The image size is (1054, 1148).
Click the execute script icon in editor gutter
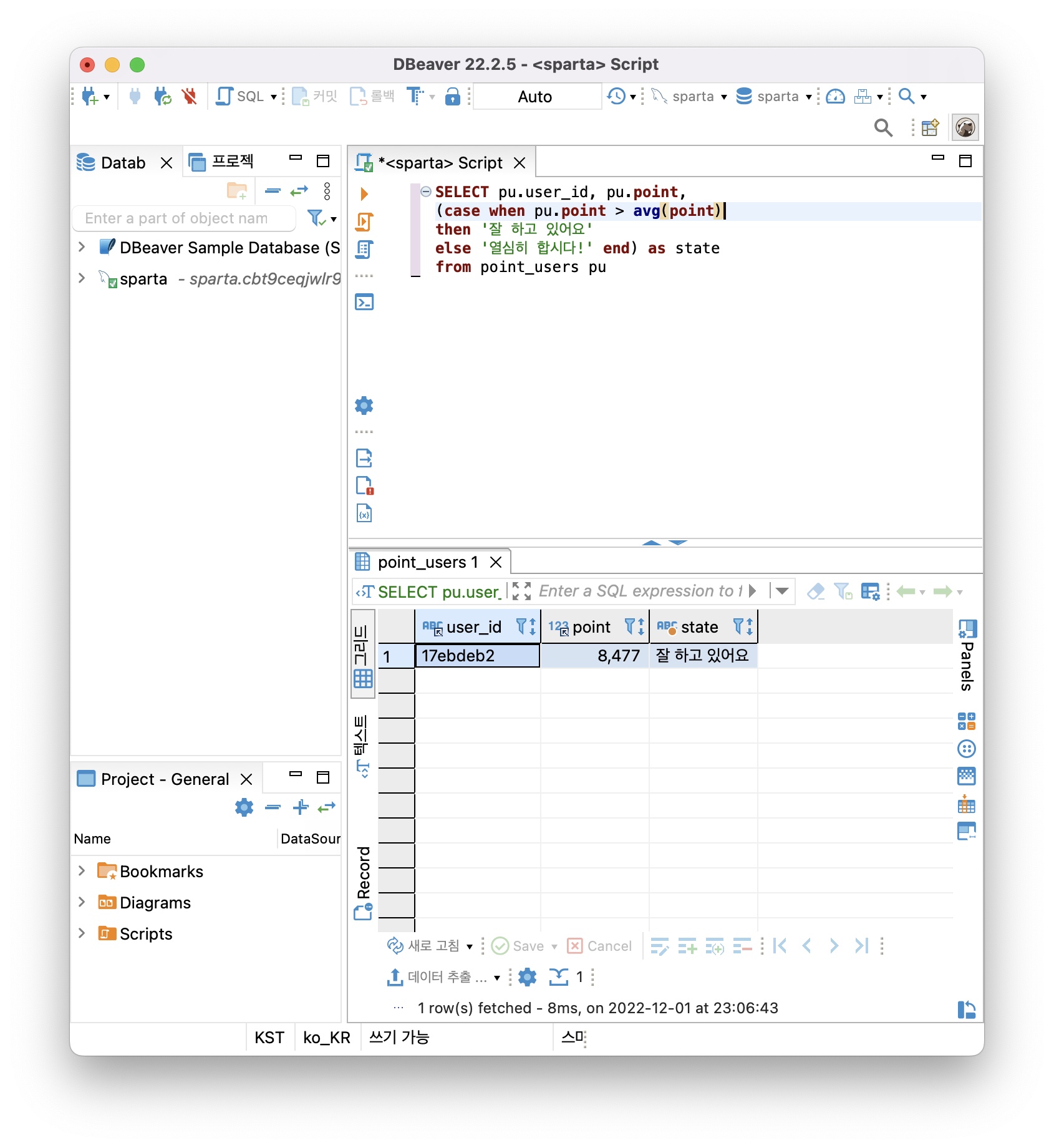tap(364, 221)
